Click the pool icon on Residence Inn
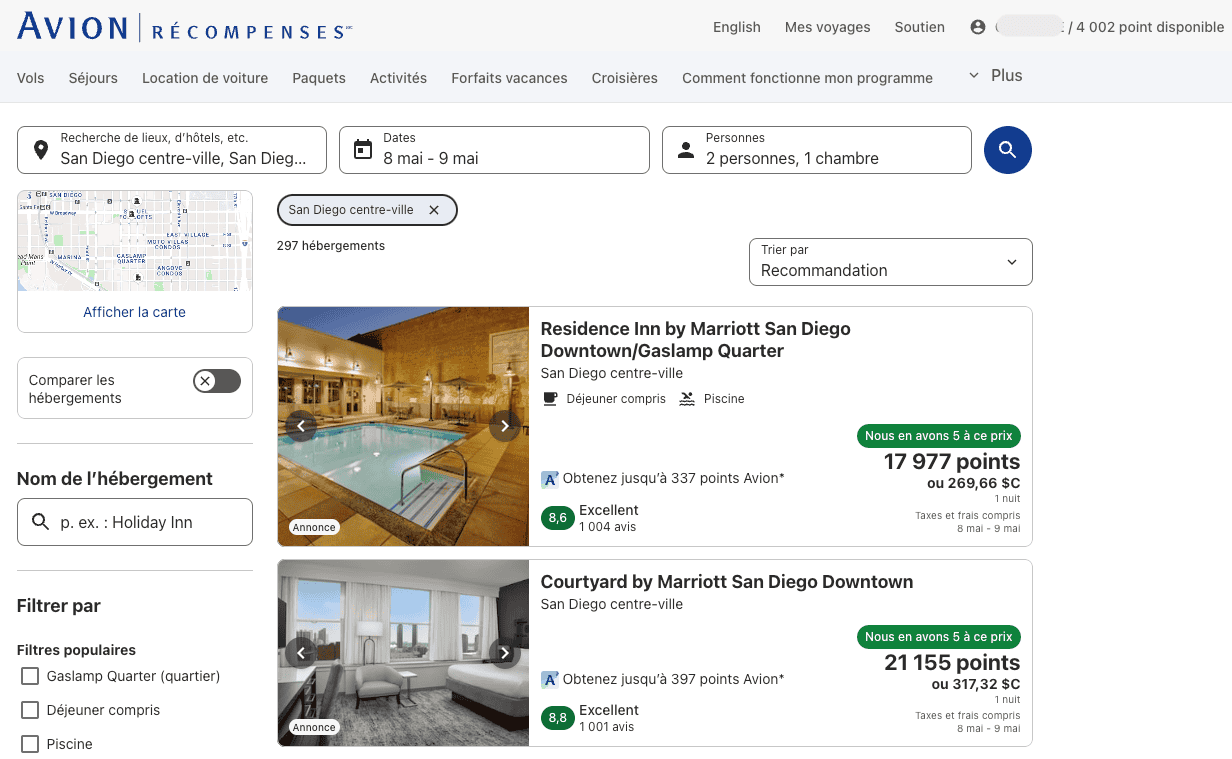Screen dimensions: 1232x759 687,399
